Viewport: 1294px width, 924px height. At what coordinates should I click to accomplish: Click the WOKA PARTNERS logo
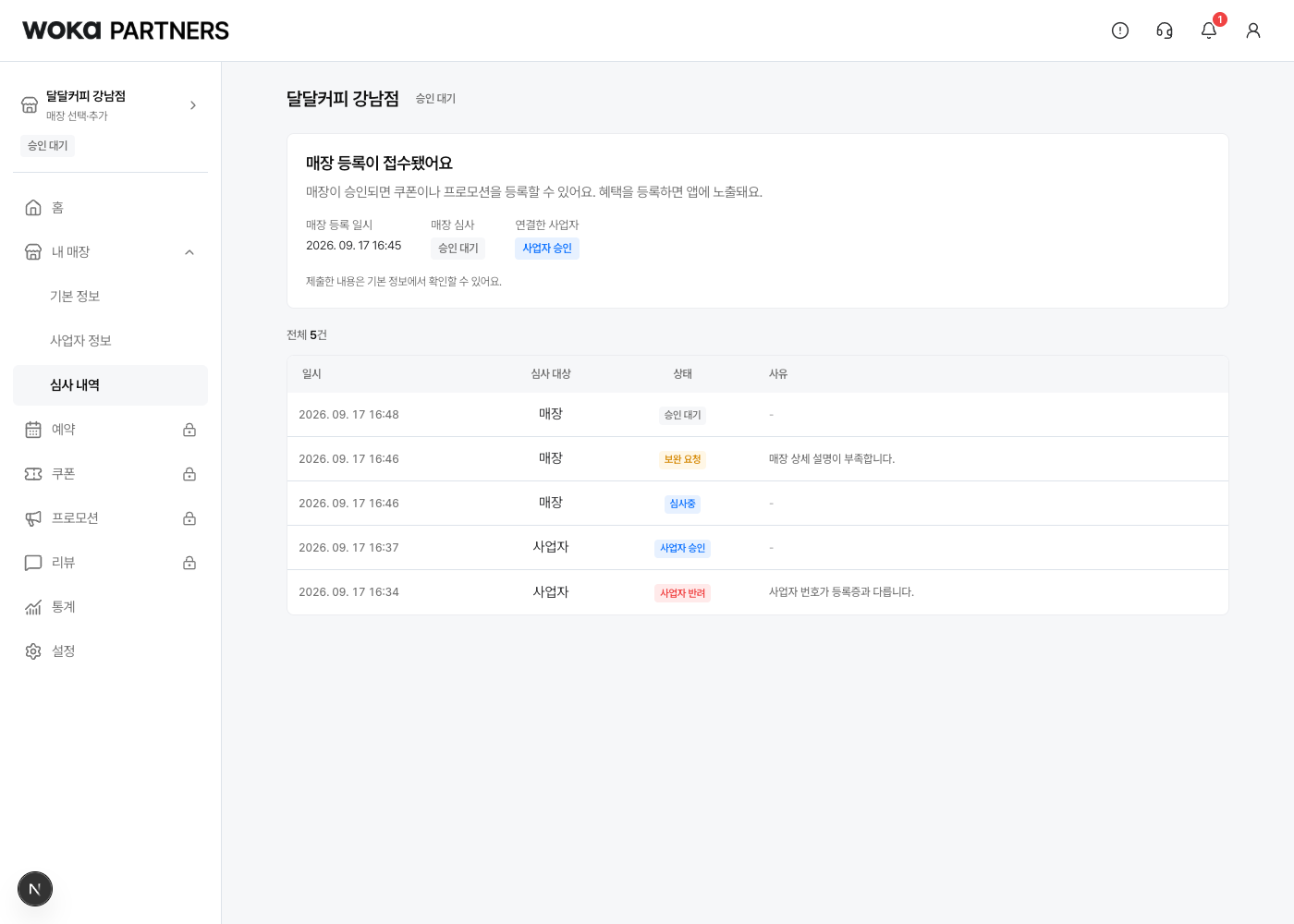[x=126, y=30]
